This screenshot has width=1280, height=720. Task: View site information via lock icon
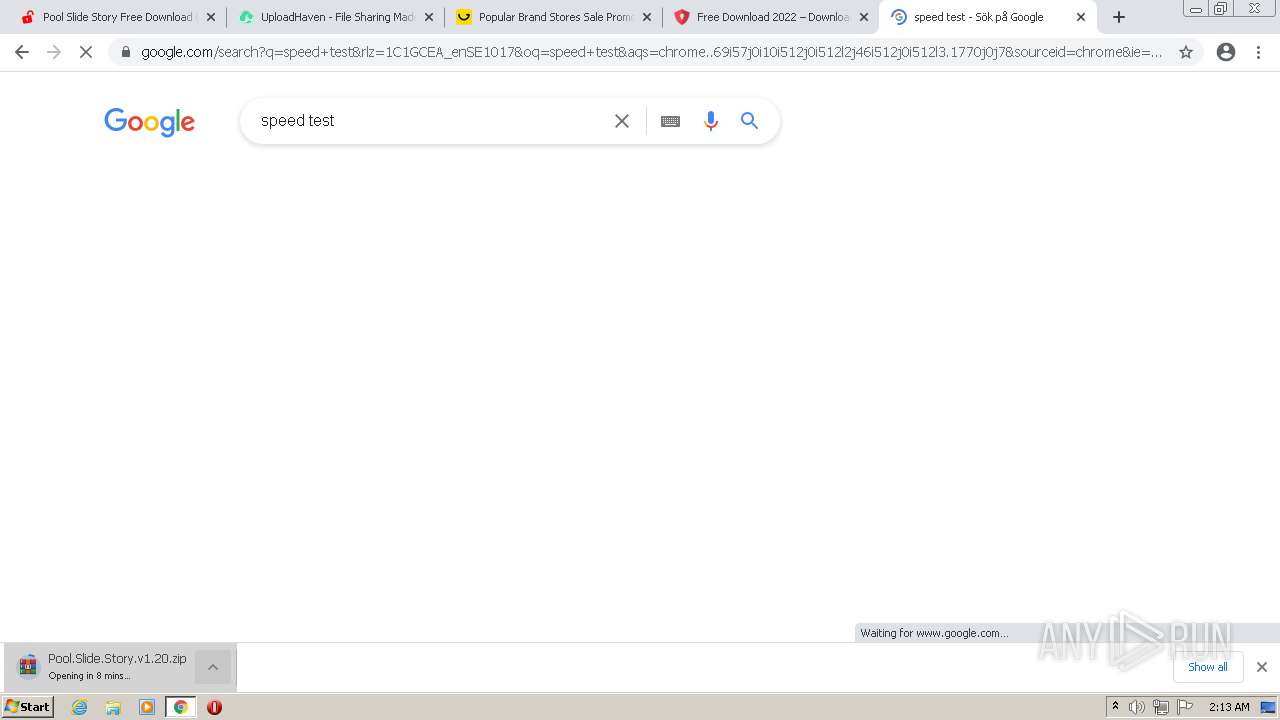125,52
